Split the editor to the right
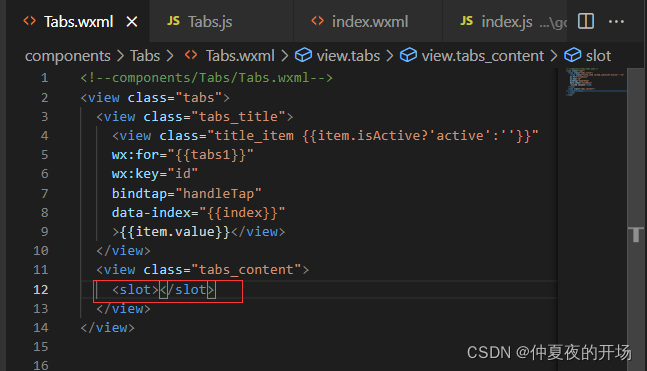This screenshot has height=371, width=647. [586, 21]
